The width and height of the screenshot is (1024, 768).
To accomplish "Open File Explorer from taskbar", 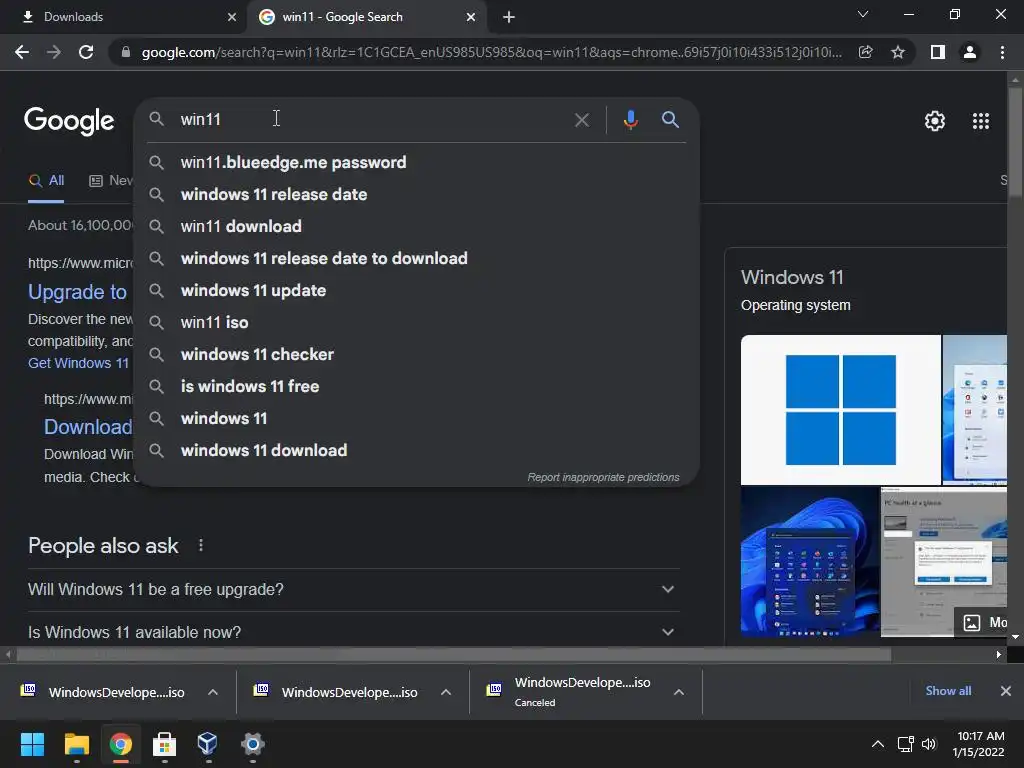I will point(76,744).
